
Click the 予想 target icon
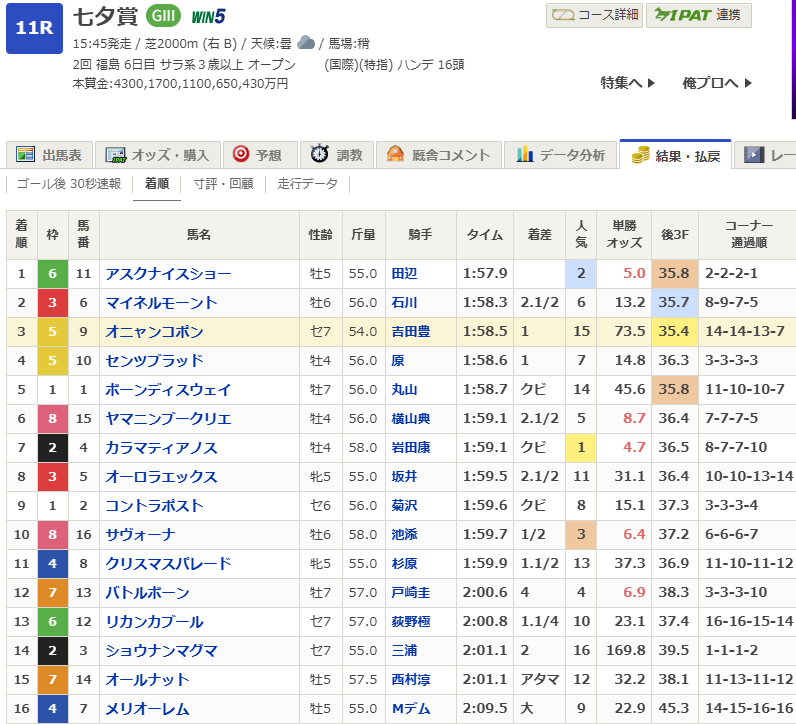pyautogui.click(x=241, y=154)
